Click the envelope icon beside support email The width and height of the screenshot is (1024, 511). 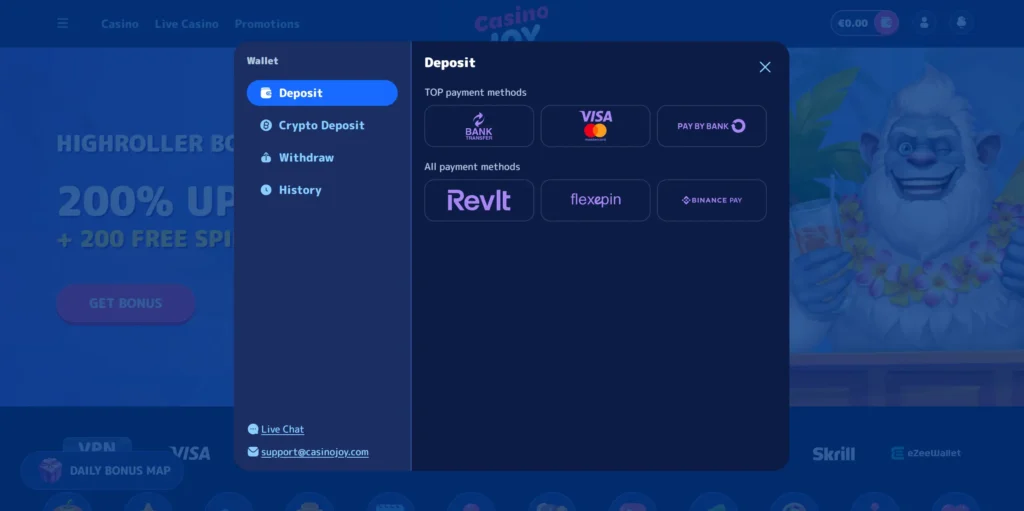click(x=253, y=452)
